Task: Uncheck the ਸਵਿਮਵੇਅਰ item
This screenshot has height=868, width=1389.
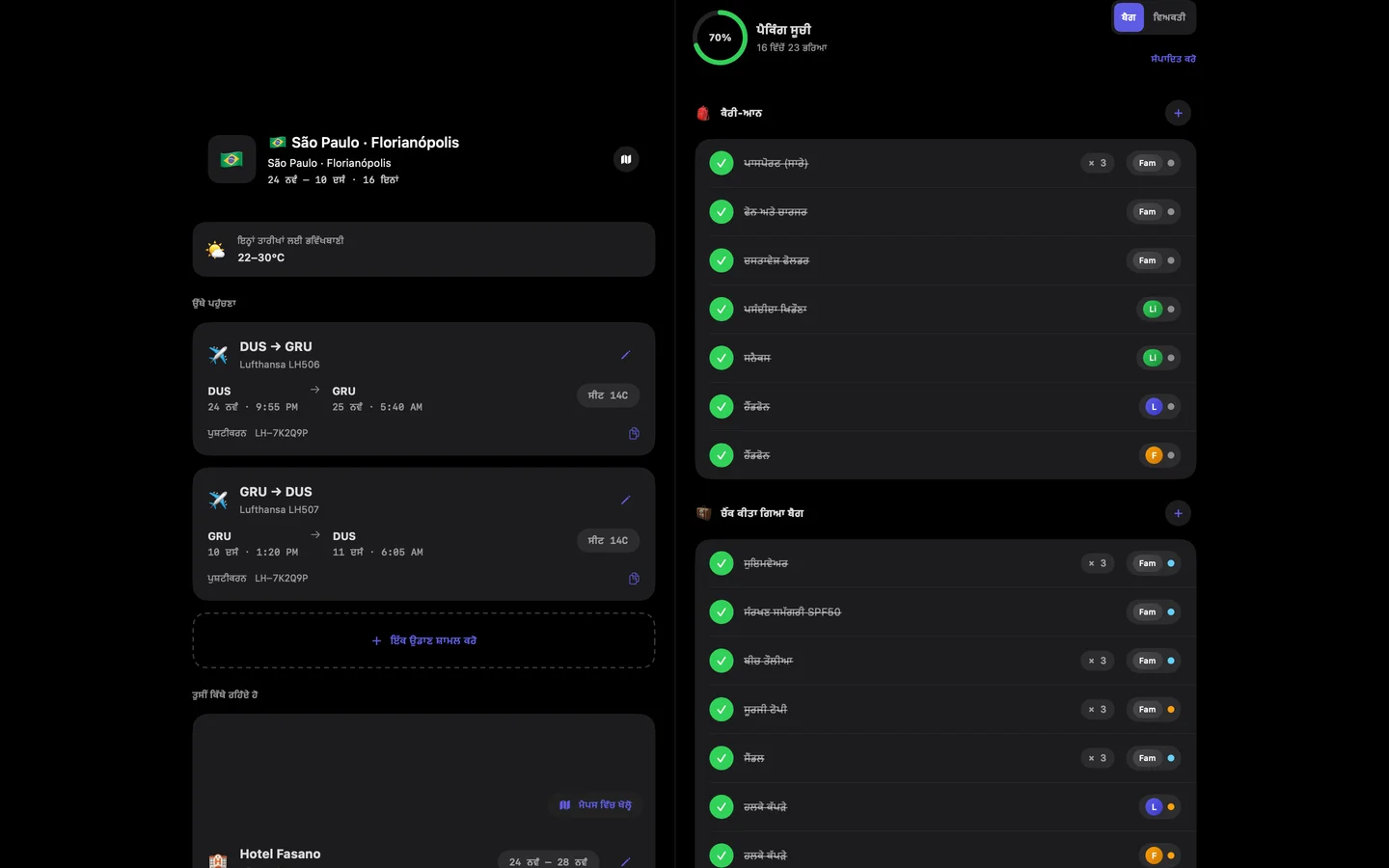Action: (722, 563)
